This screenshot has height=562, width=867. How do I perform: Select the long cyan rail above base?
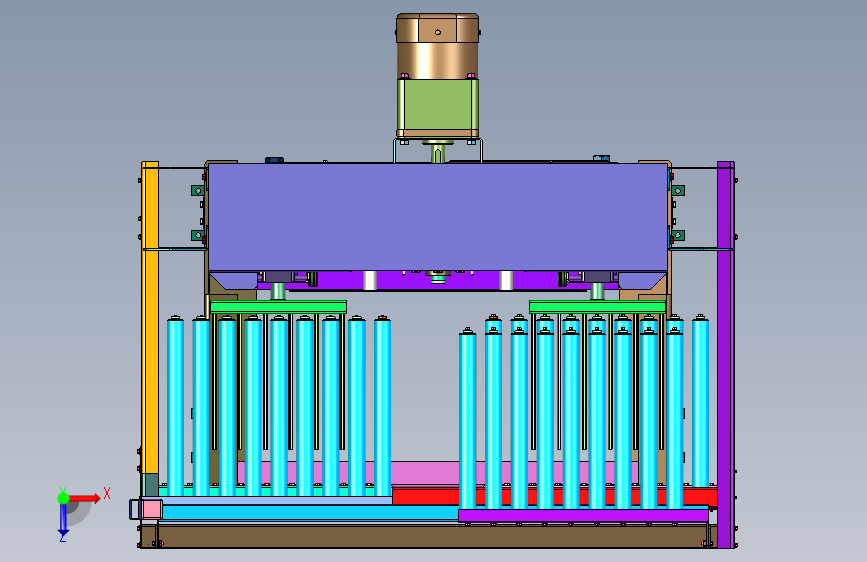310,512
